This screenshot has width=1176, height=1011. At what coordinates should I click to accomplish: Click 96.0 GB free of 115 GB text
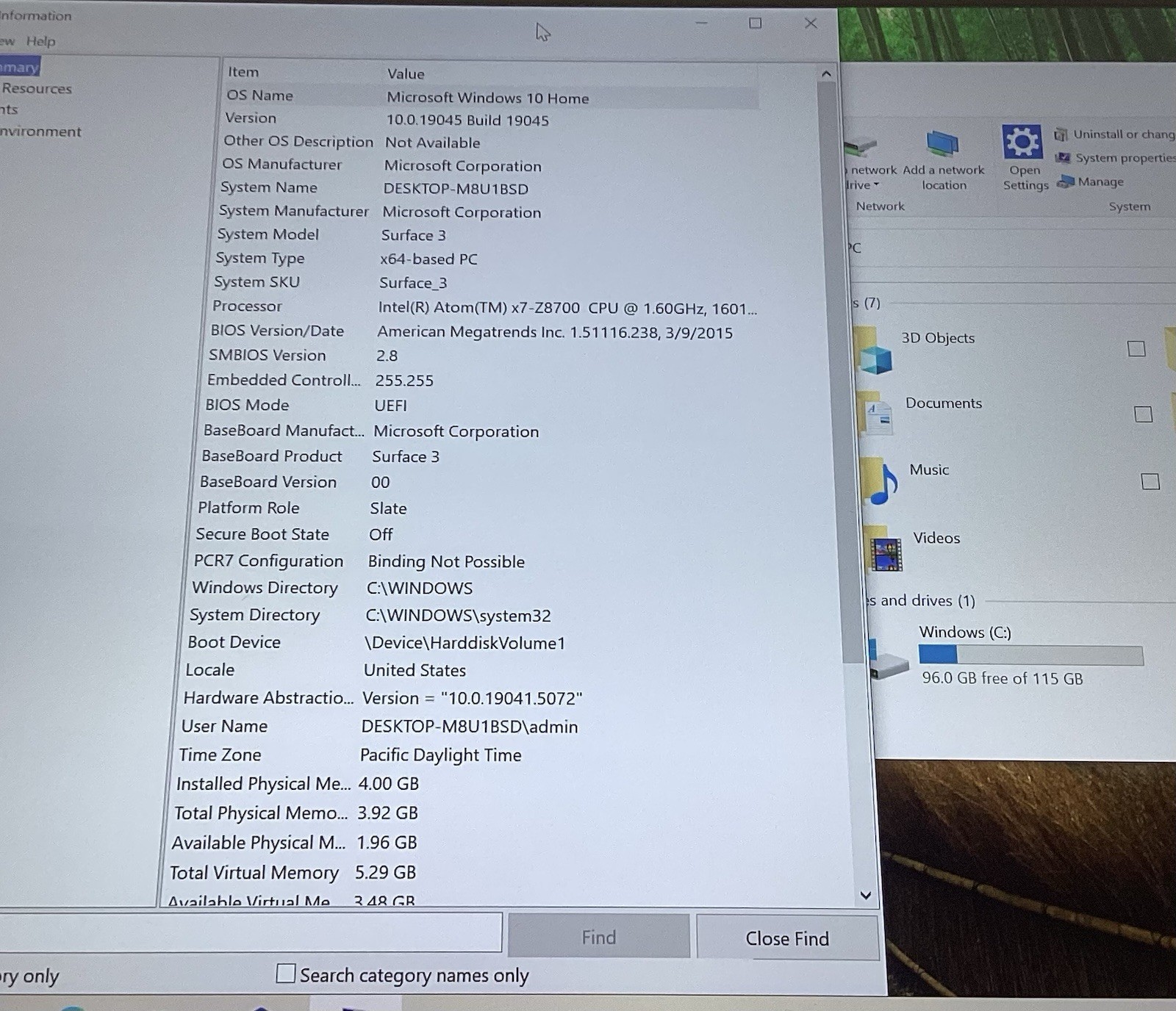click(1003, 678)
